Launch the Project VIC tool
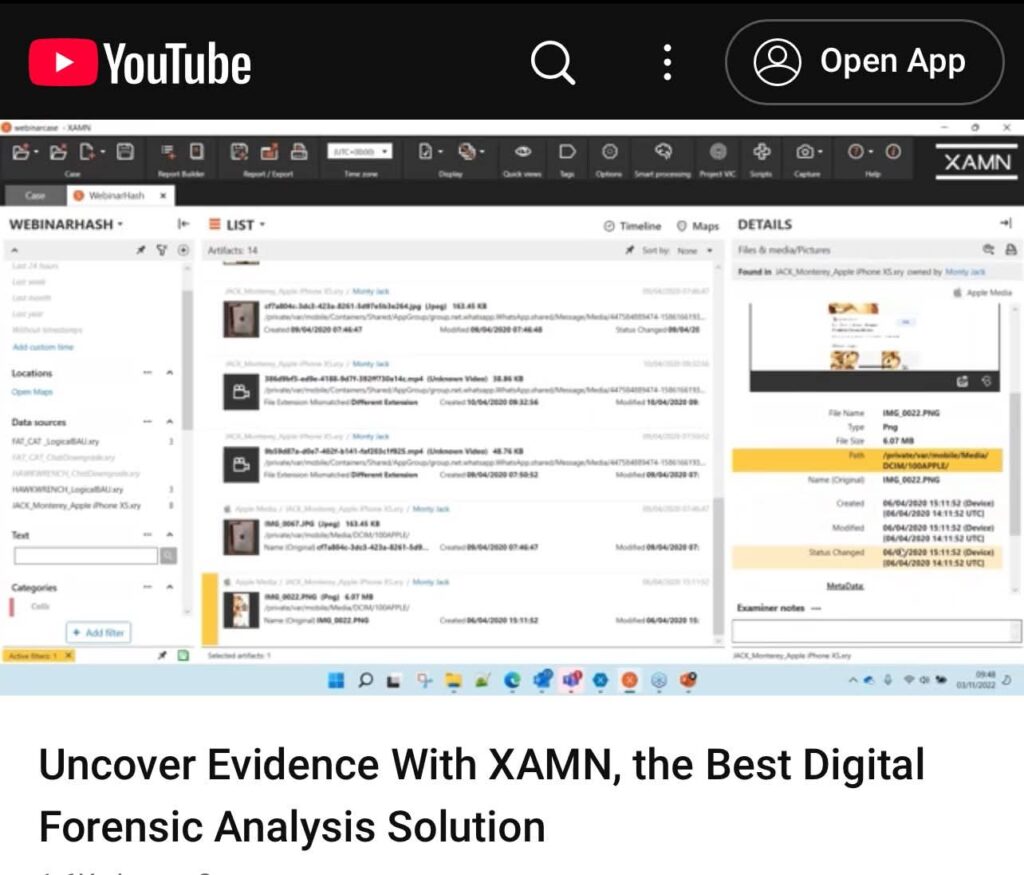1024x875 pixels. click(x=717, y=152)
